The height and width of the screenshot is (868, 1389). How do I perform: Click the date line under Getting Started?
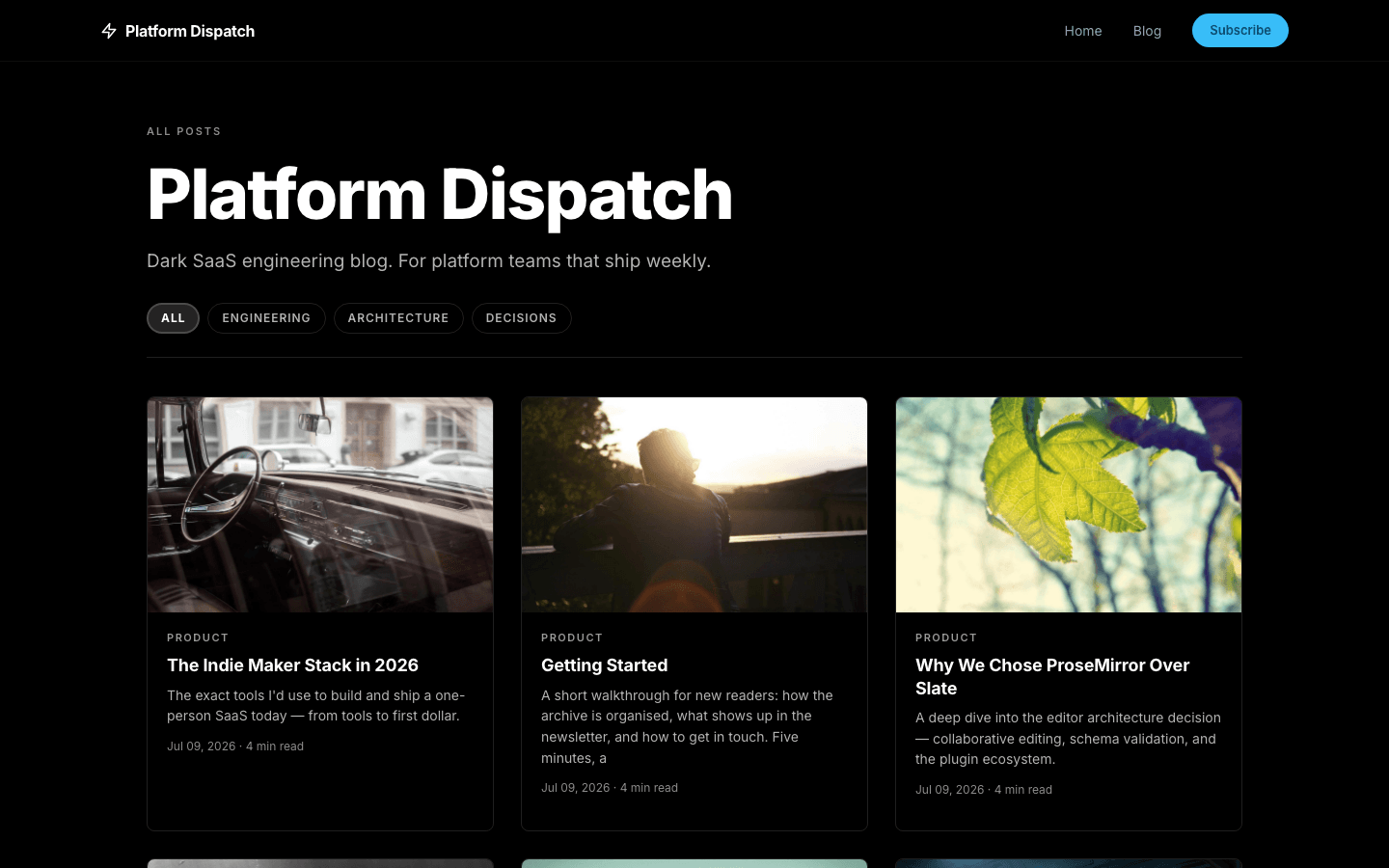[610, 788]
